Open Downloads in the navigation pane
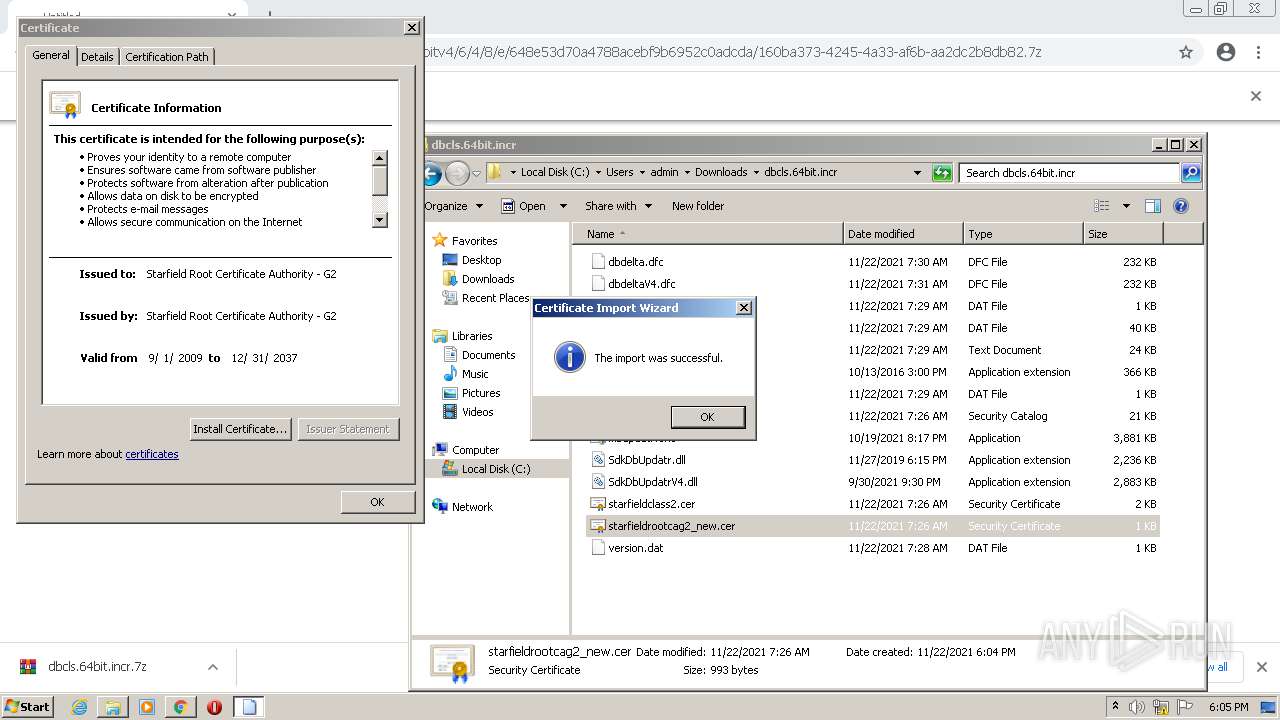 point(488,279)
